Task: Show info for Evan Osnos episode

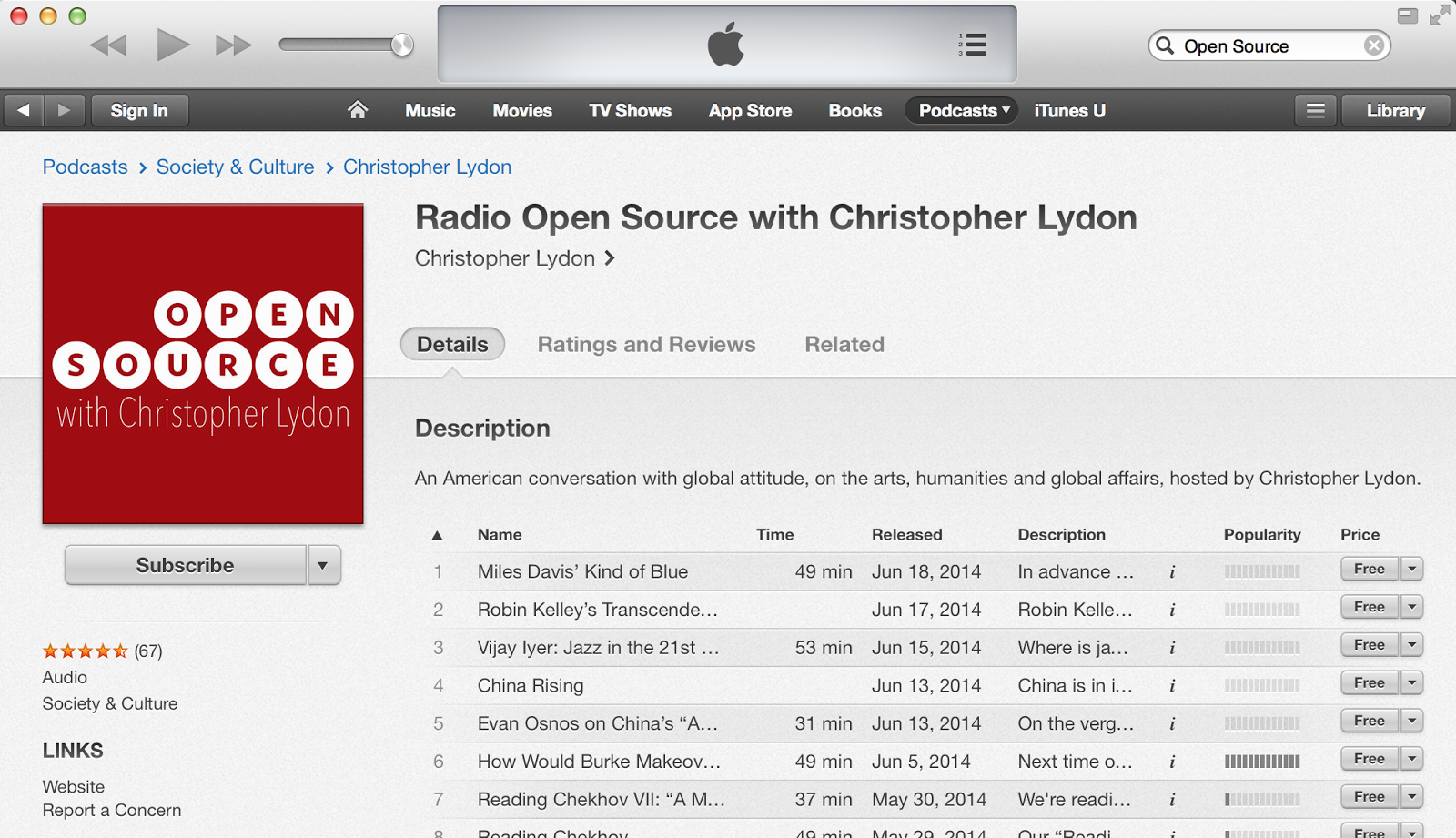Action: pyautogui.click(x=1172, y=724)
